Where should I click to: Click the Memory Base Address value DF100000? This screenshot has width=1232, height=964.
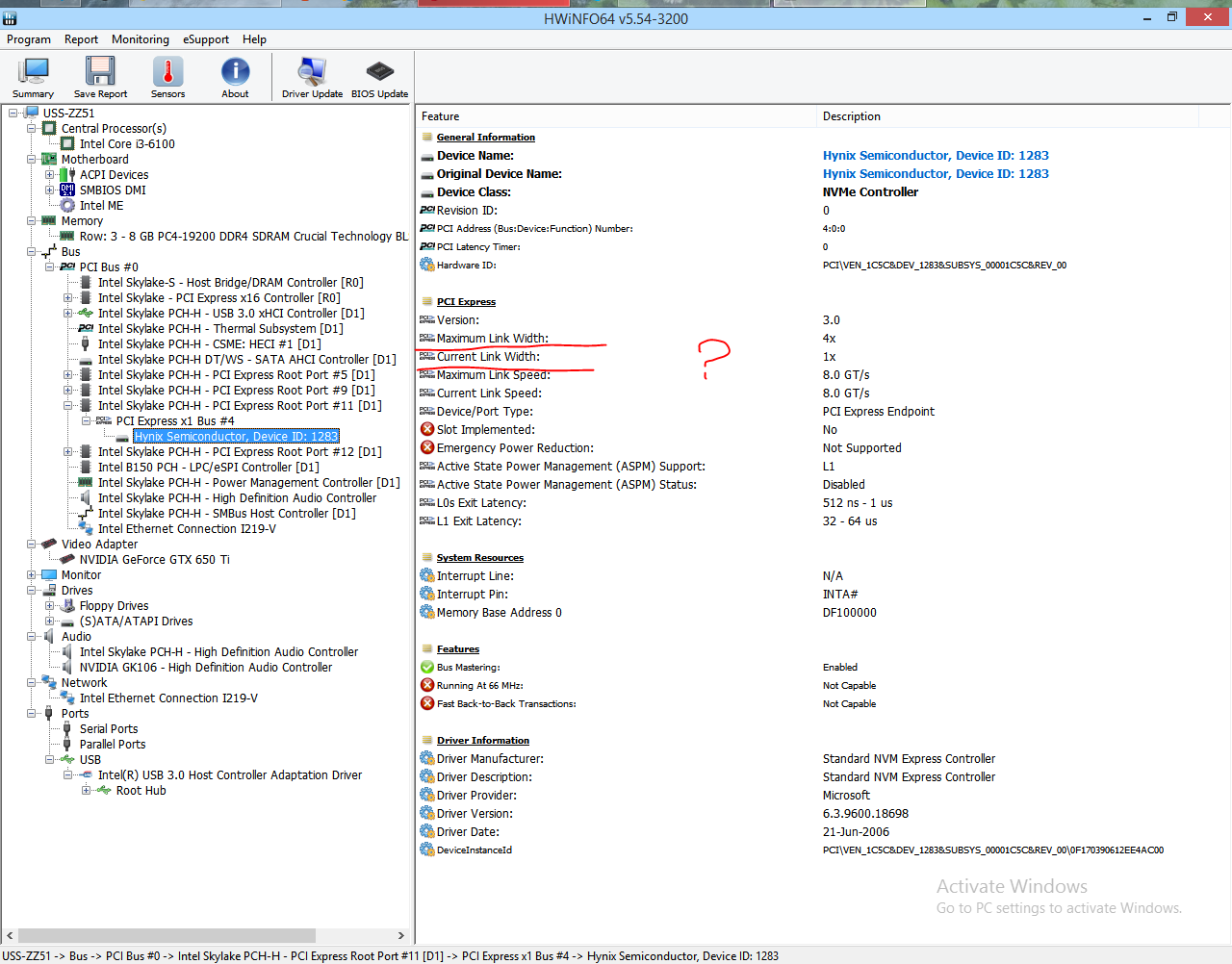(850, 613)
